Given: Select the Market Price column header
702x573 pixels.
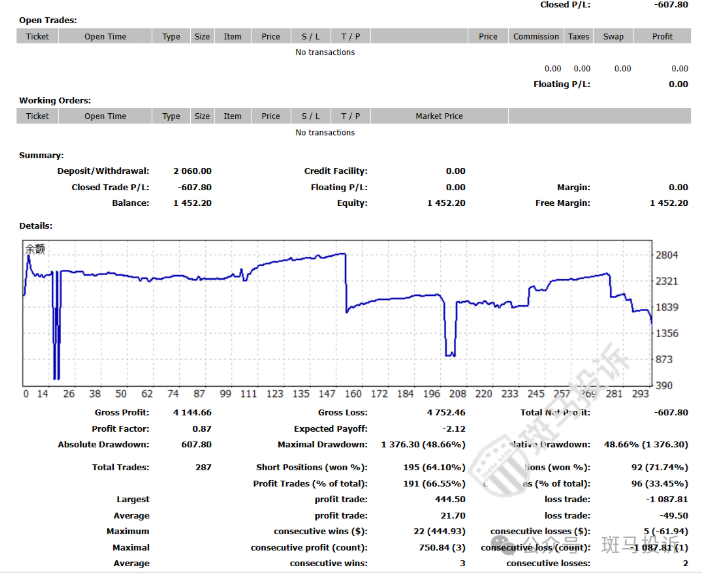Looking at the screenshot, I should [x=439, y=116].
